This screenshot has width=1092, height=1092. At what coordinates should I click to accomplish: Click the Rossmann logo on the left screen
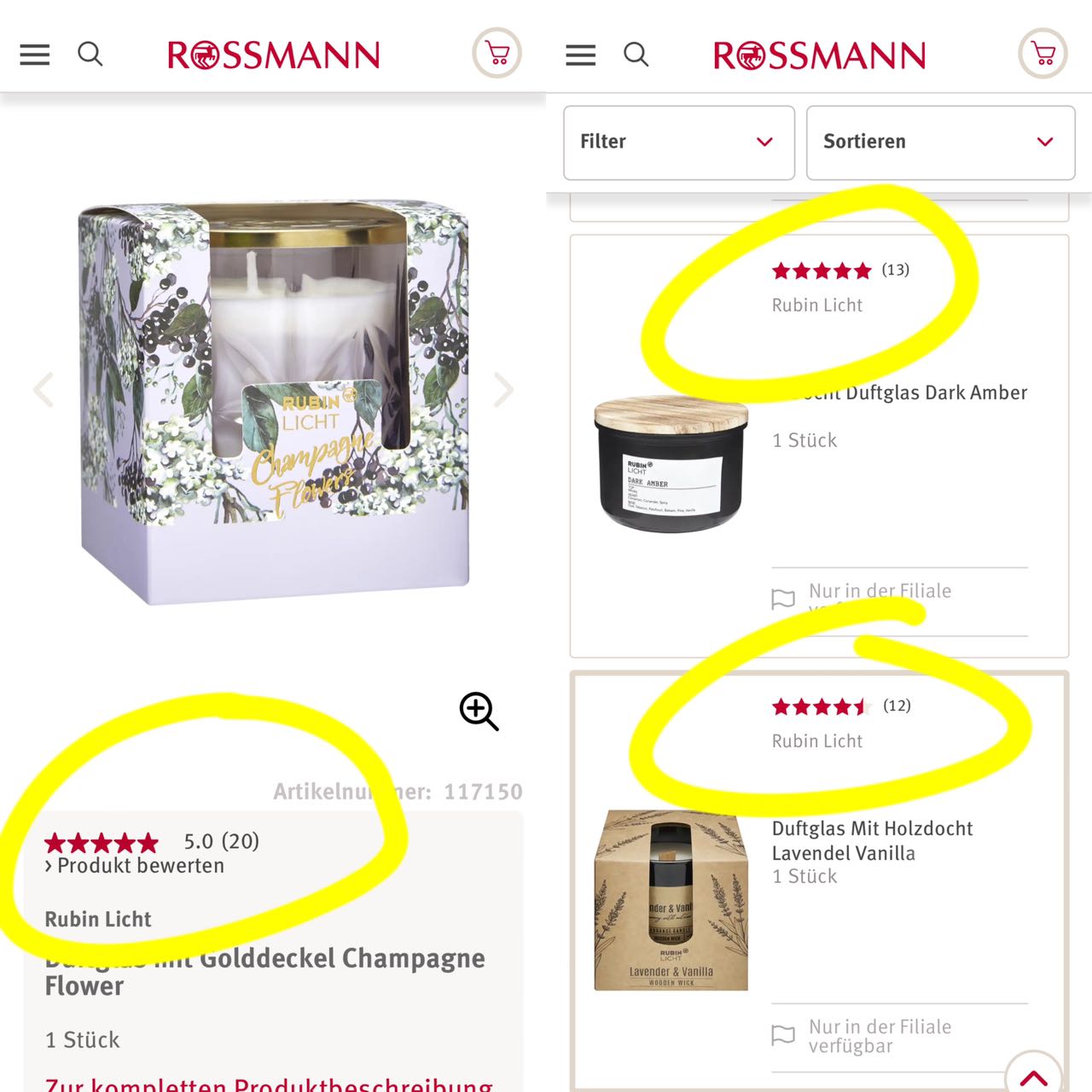pyautogui.click(x=273, y=55)
